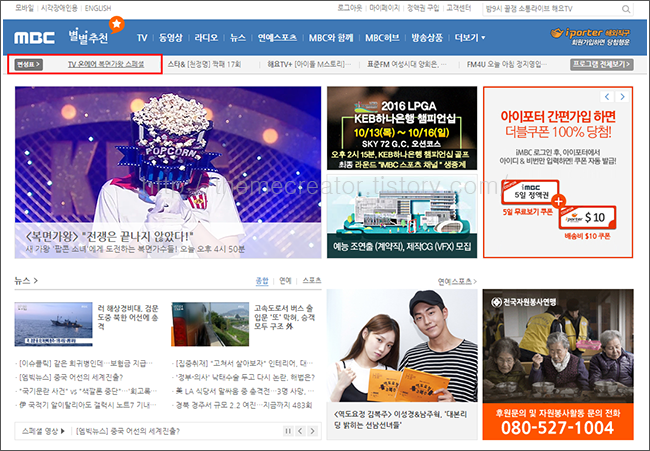Click the 시각장애인용 link
650x451 pixels.
point(59,8)
